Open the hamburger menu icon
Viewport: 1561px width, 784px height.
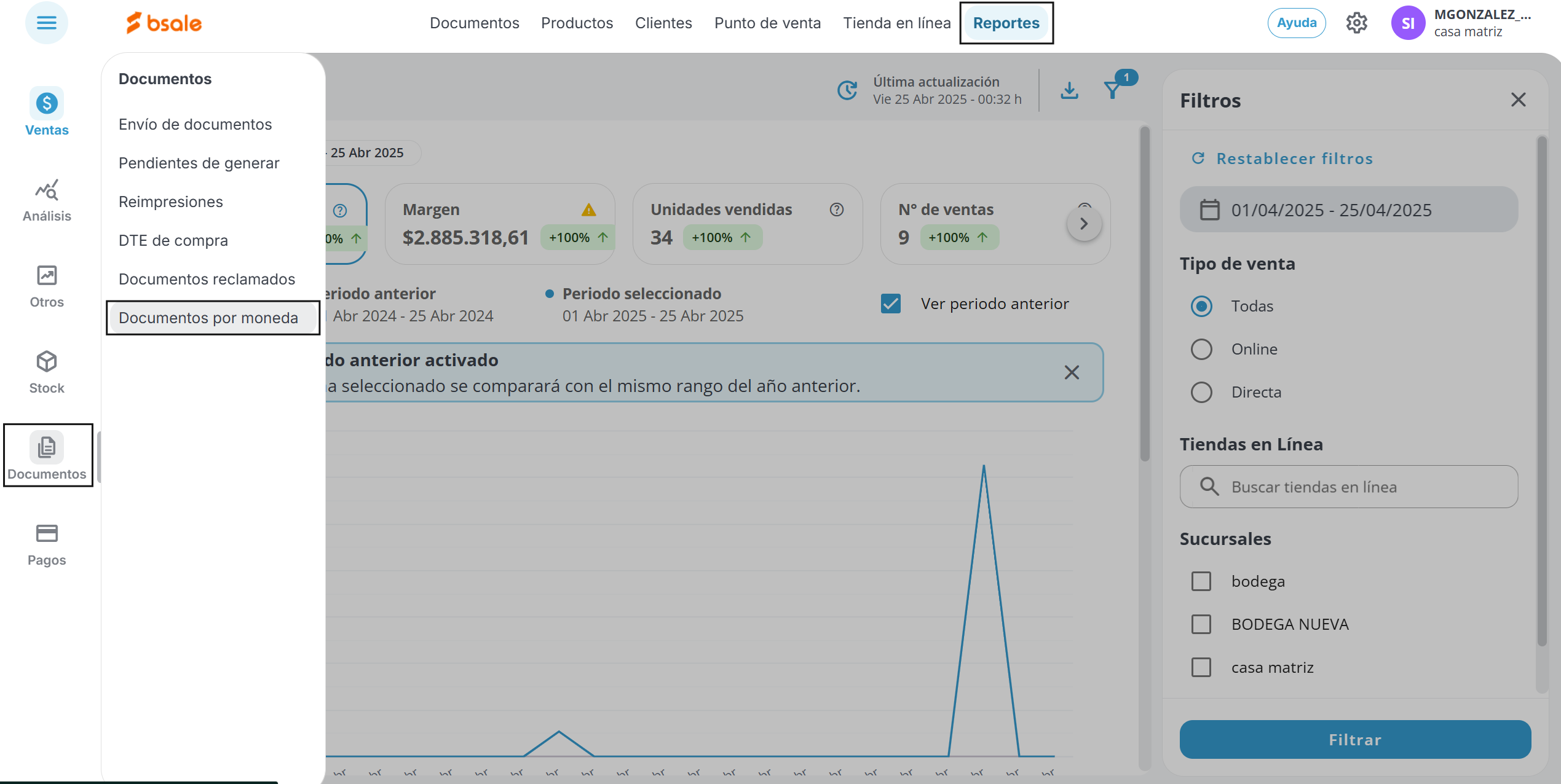pos(46,23)
